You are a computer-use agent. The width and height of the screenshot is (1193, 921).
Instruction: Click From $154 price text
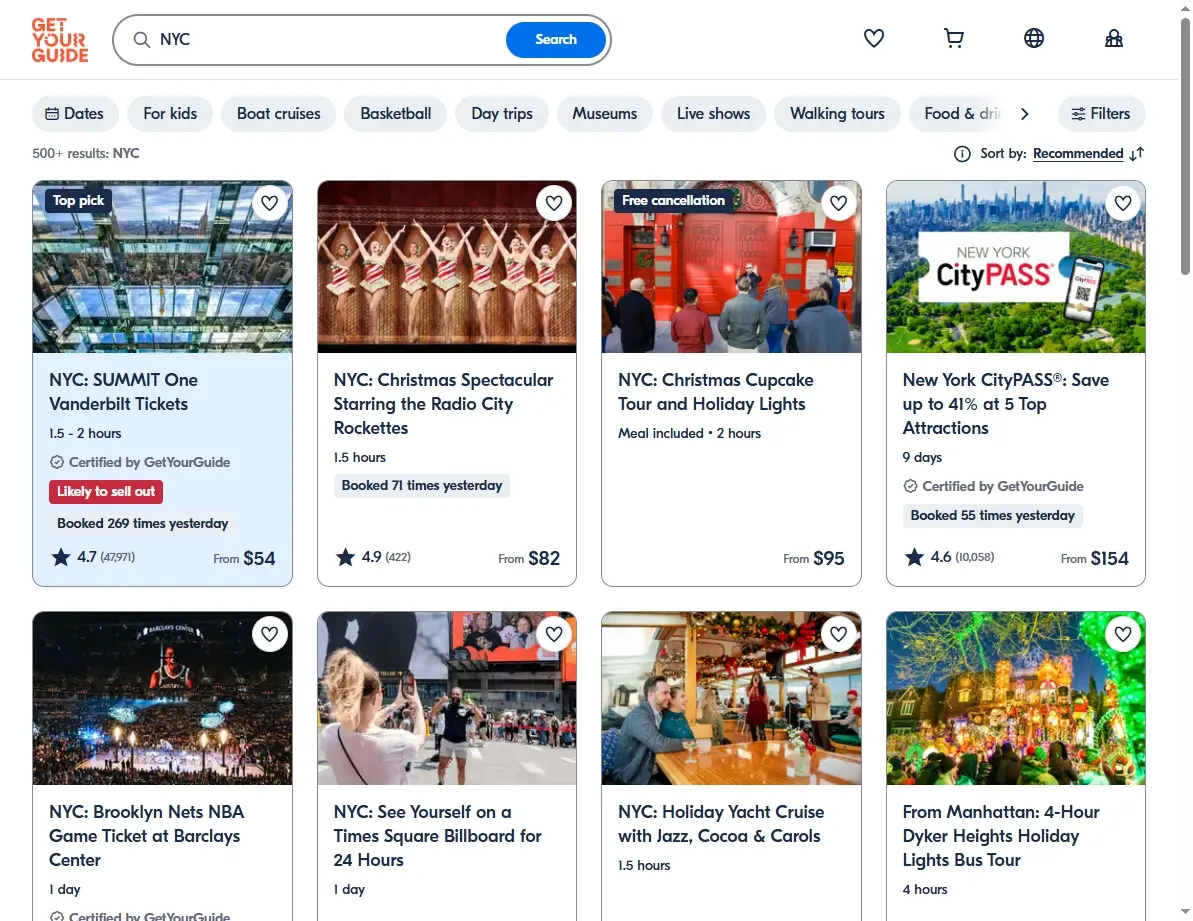coord(1094,558)
